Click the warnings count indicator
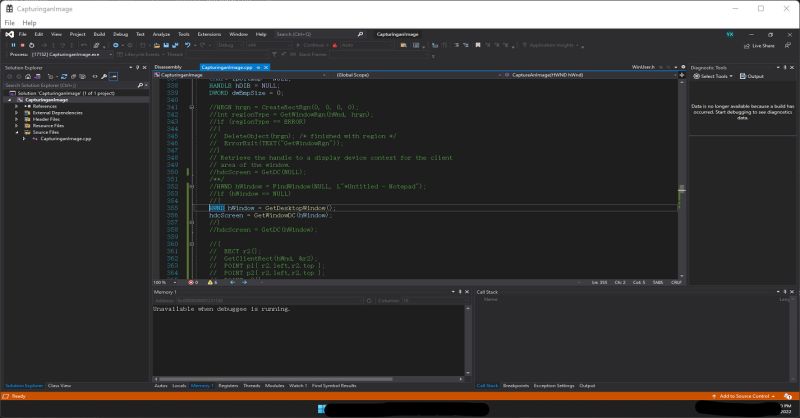The image size is (800, 418). [212, 282]
